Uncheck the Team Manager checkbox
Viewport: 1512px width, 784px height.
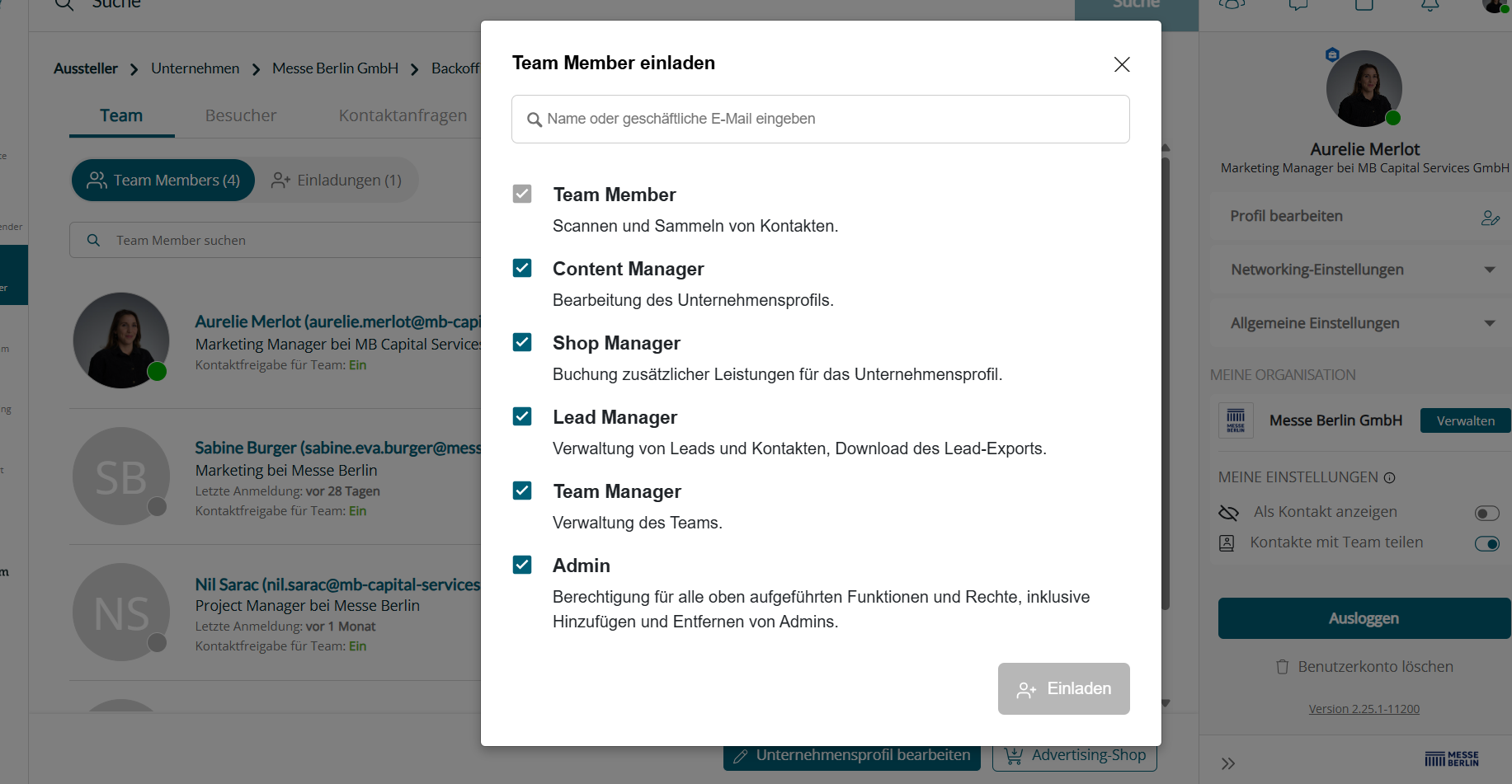522,491
